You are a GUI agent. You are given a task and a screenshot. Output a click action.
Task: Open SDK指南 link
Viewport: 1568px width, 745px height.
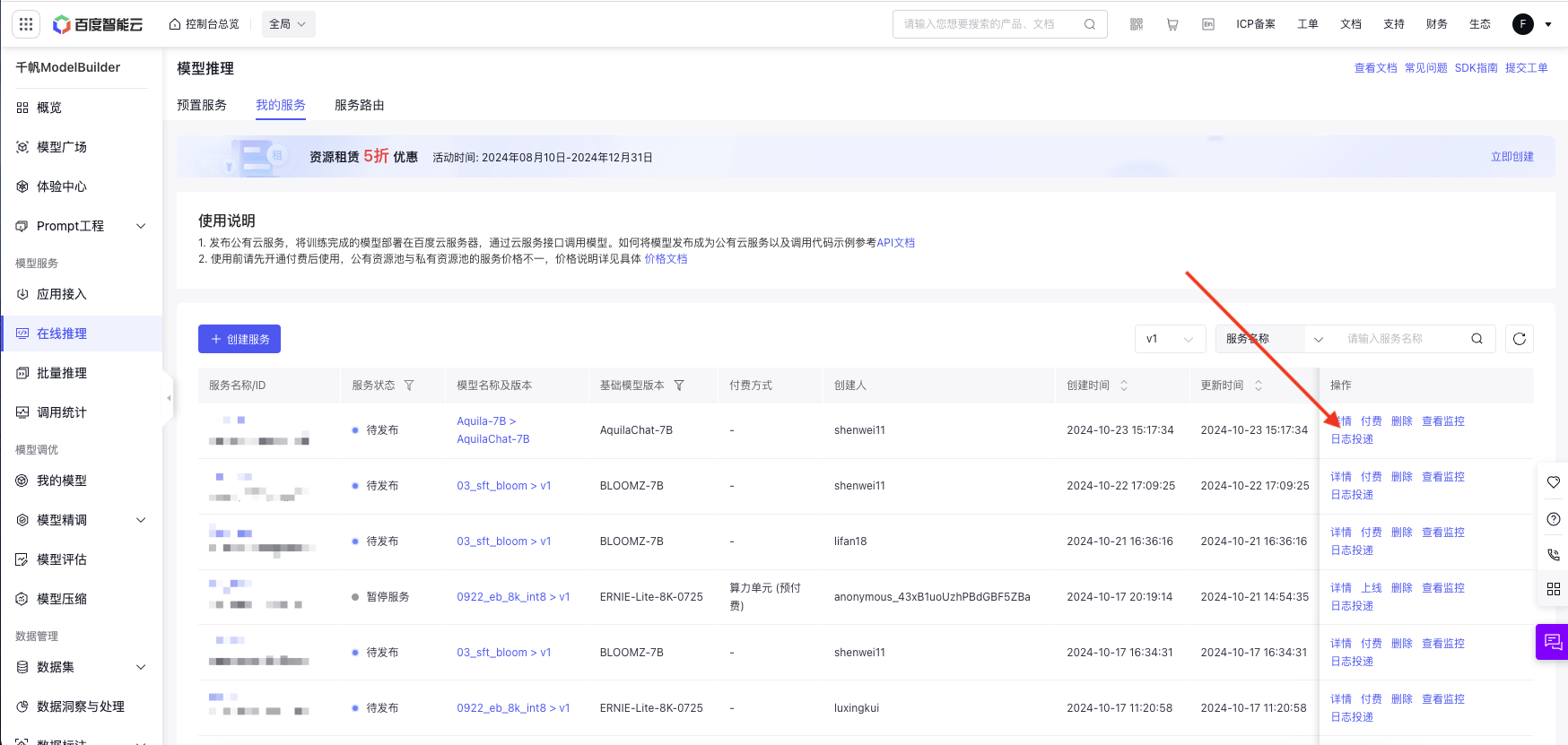pyautogui.click(x=1477, y=68)
